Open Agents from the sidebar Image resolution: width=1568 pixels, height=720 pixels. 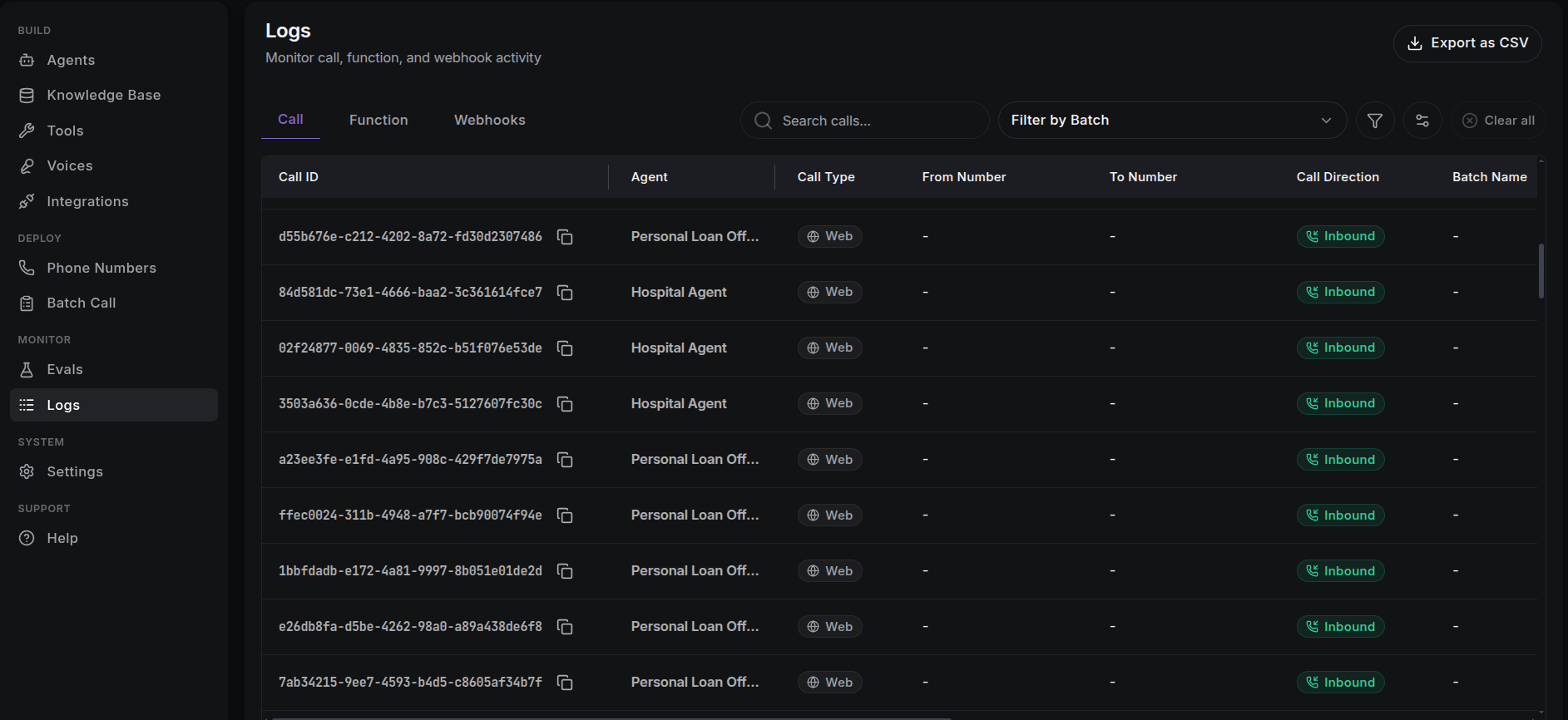[x=114, y=60]
